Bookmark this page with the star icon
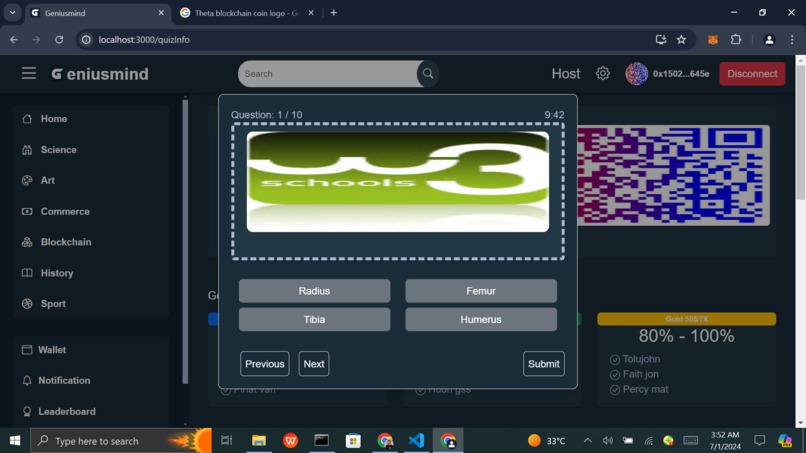 click(x=681, y=40)
